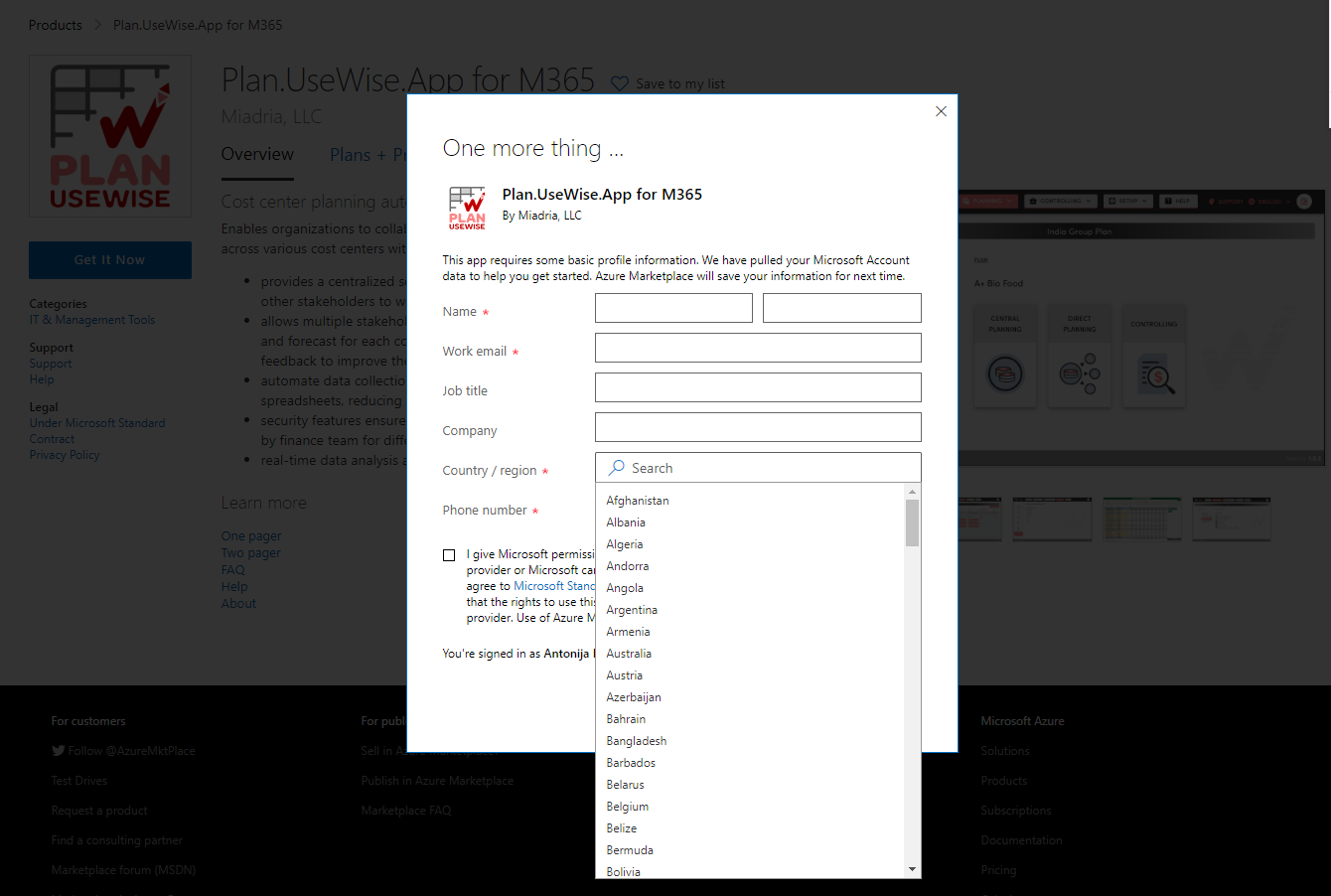
Task: Click the first screenshot thumbnail under preview
Action: [x=980, y=519]
